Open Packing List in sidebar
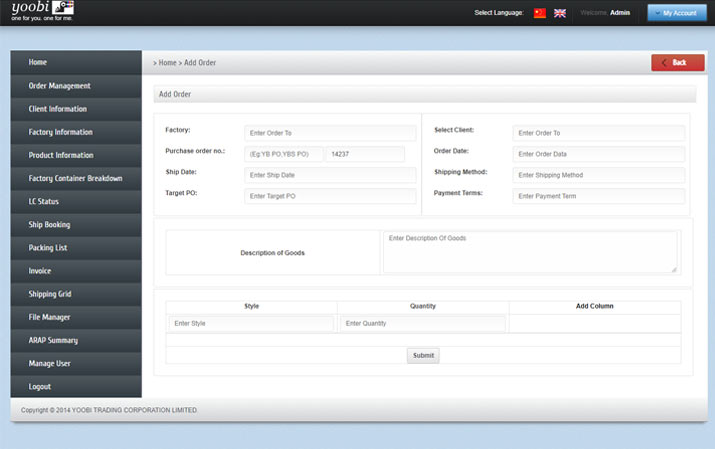Image resolution: width=715 pixels, height=449 pixels. click(76, 248)
